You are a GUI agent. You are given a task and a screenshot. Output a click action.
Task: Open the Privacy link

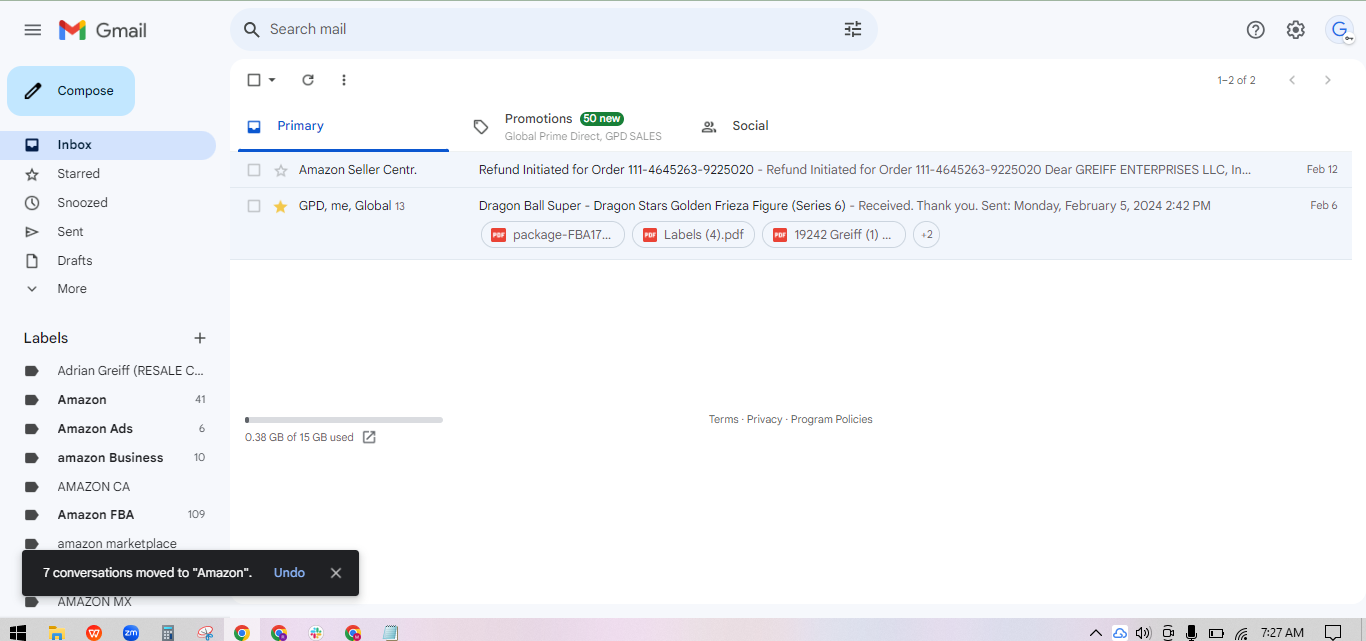[x=764, y=420]
